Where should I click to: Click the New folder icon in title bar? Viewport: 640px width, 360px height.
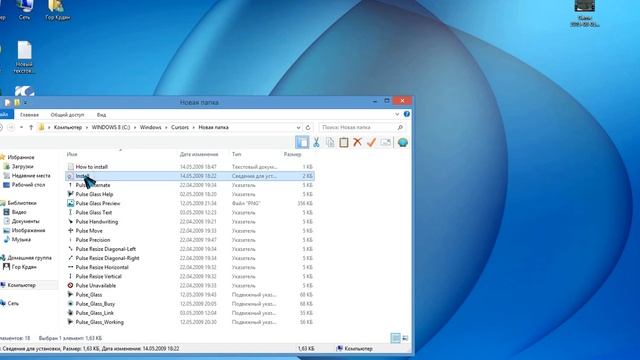[17, 102]
